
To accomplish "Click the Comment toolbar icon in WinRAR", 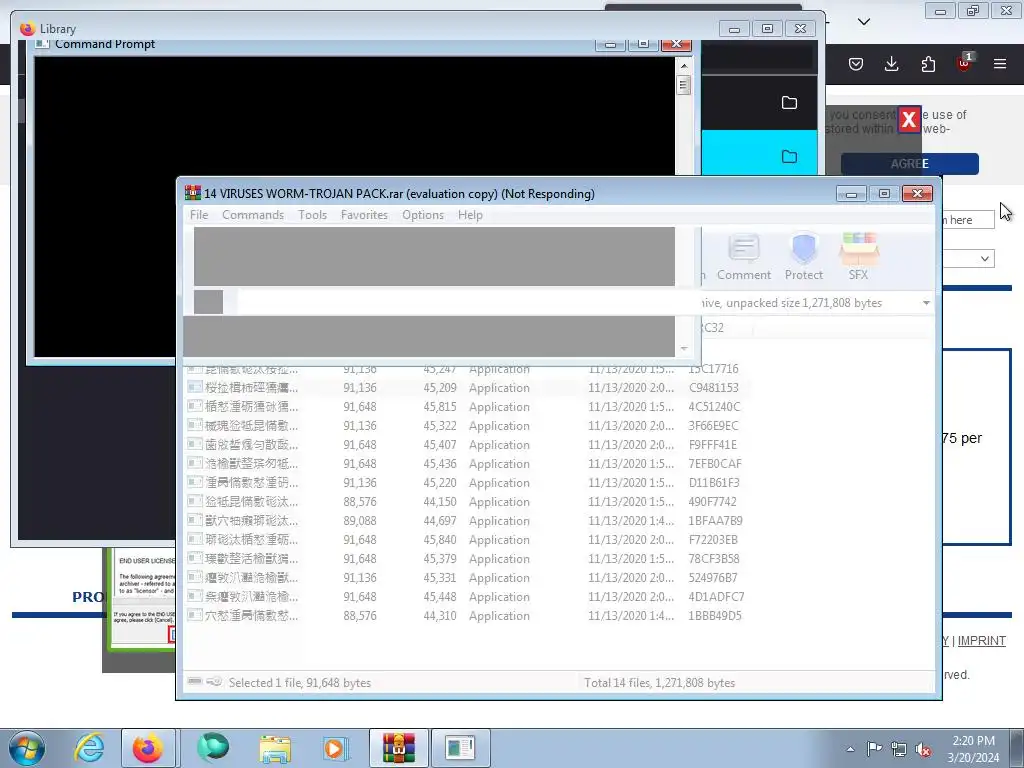I will point(744,257).
